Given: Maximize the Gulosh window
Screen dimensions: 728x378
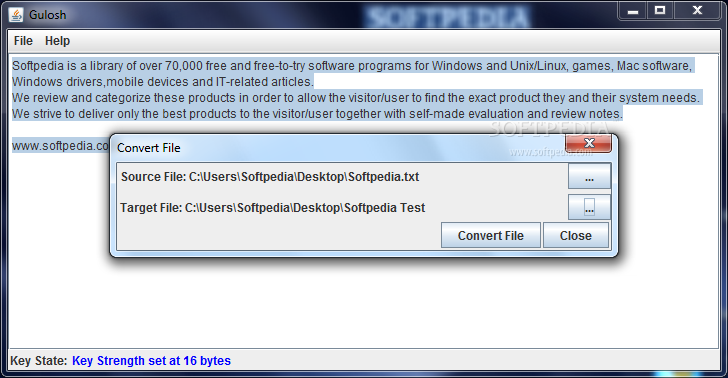Looking at the screenshot, I should tap(660, 10).
